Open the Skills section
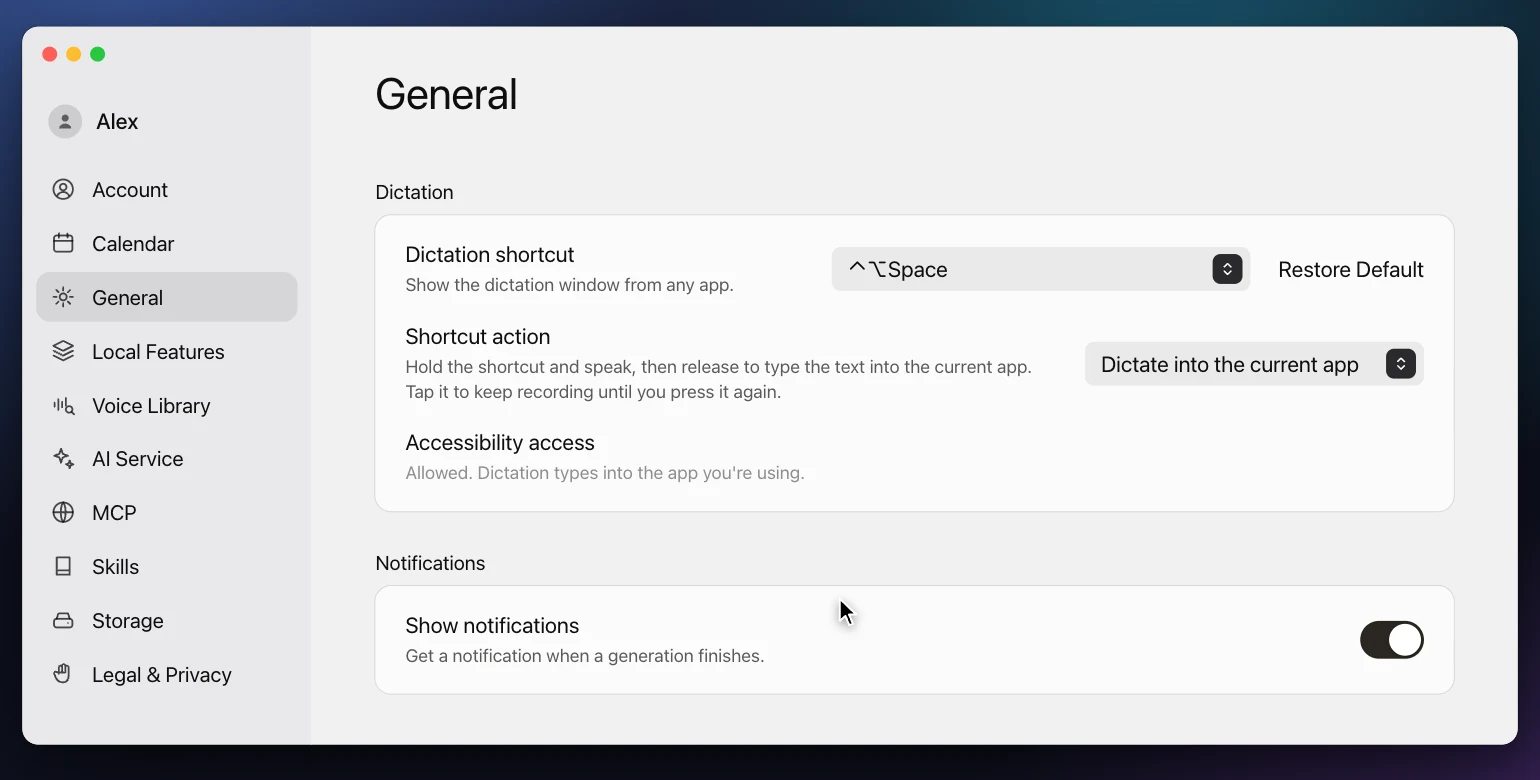 point(167,567)
